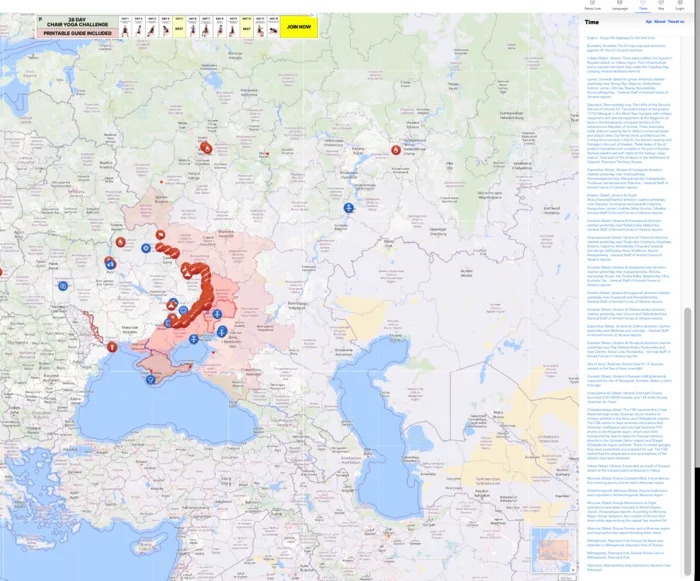Open the first Mikhaylovsk, Stavropol Krai news entry
The image size is (700, 581).
point(625,543)
